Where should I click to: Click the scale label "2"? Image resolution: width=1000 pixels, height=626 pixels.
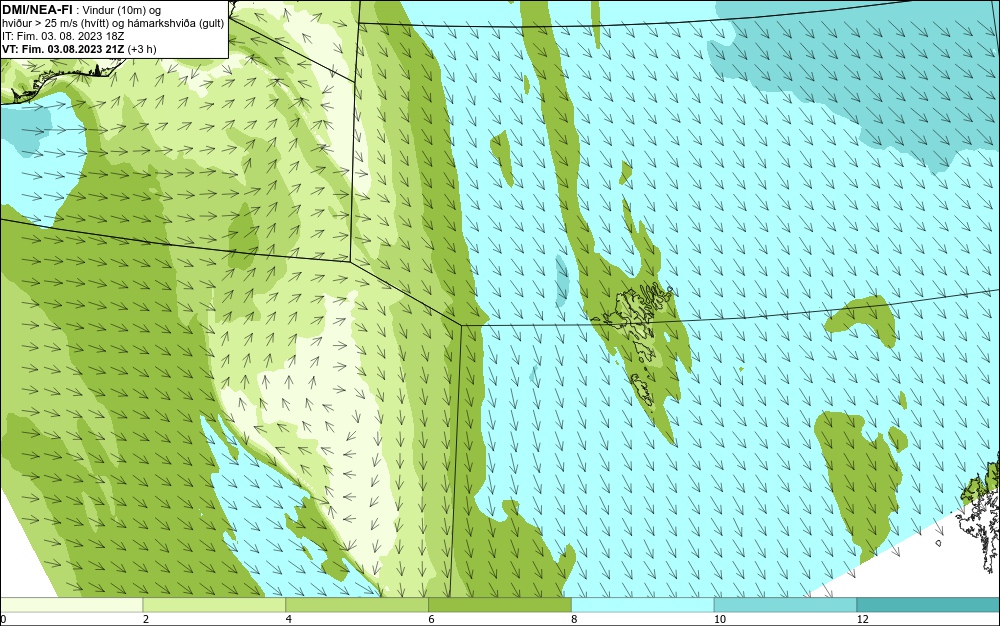(146, 619)
